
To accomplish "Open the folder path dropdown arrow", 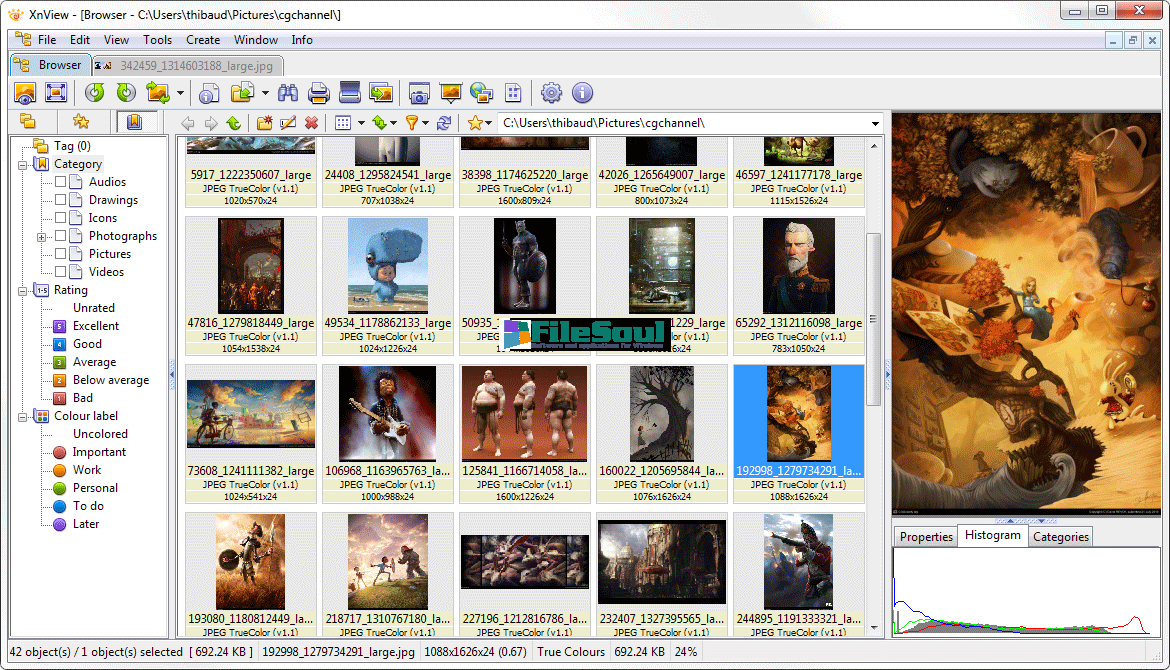I will click(875, 123).
